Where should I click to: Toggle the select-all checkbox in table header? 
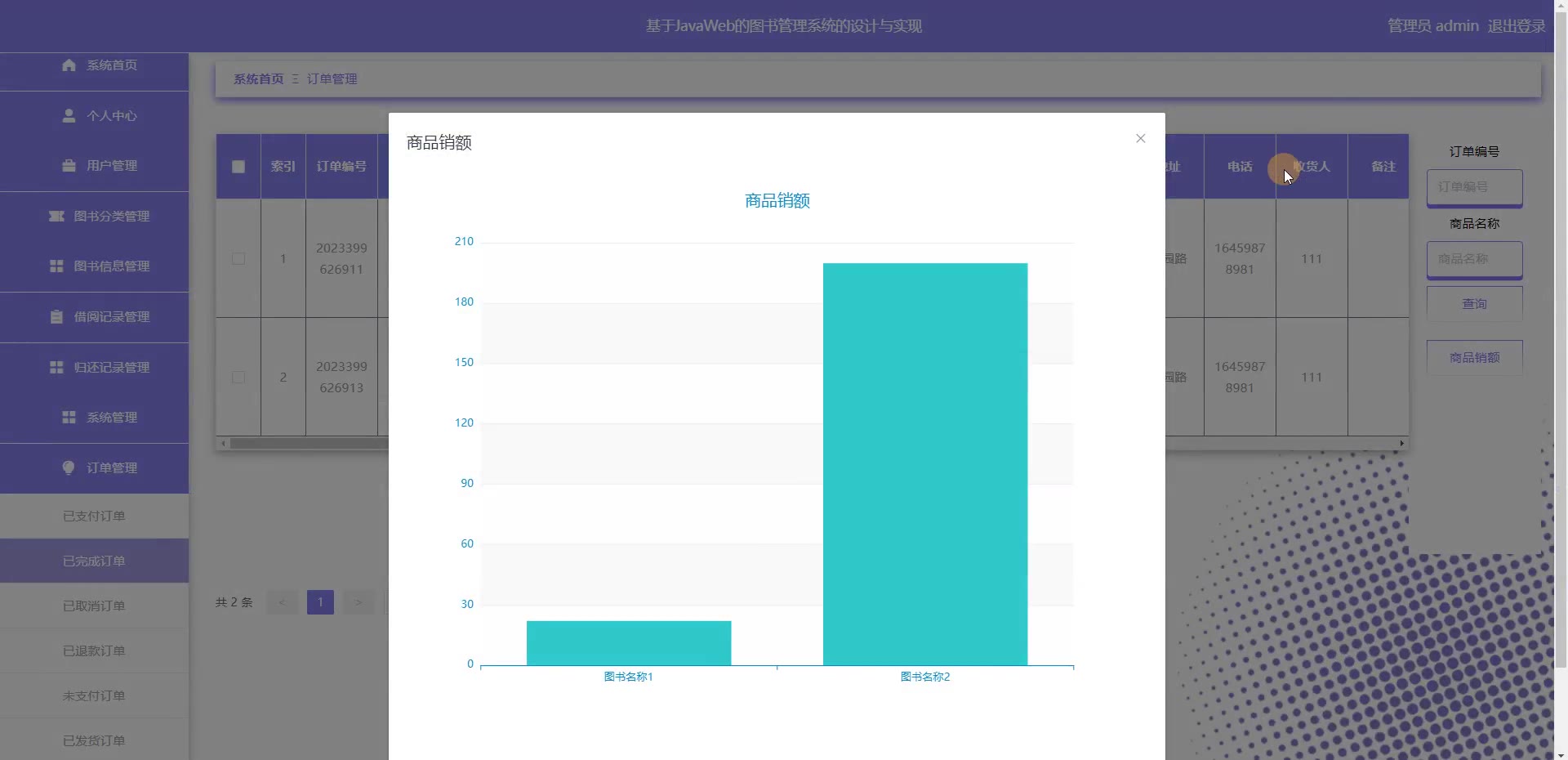pyautogui.click(x=238, y=167)
